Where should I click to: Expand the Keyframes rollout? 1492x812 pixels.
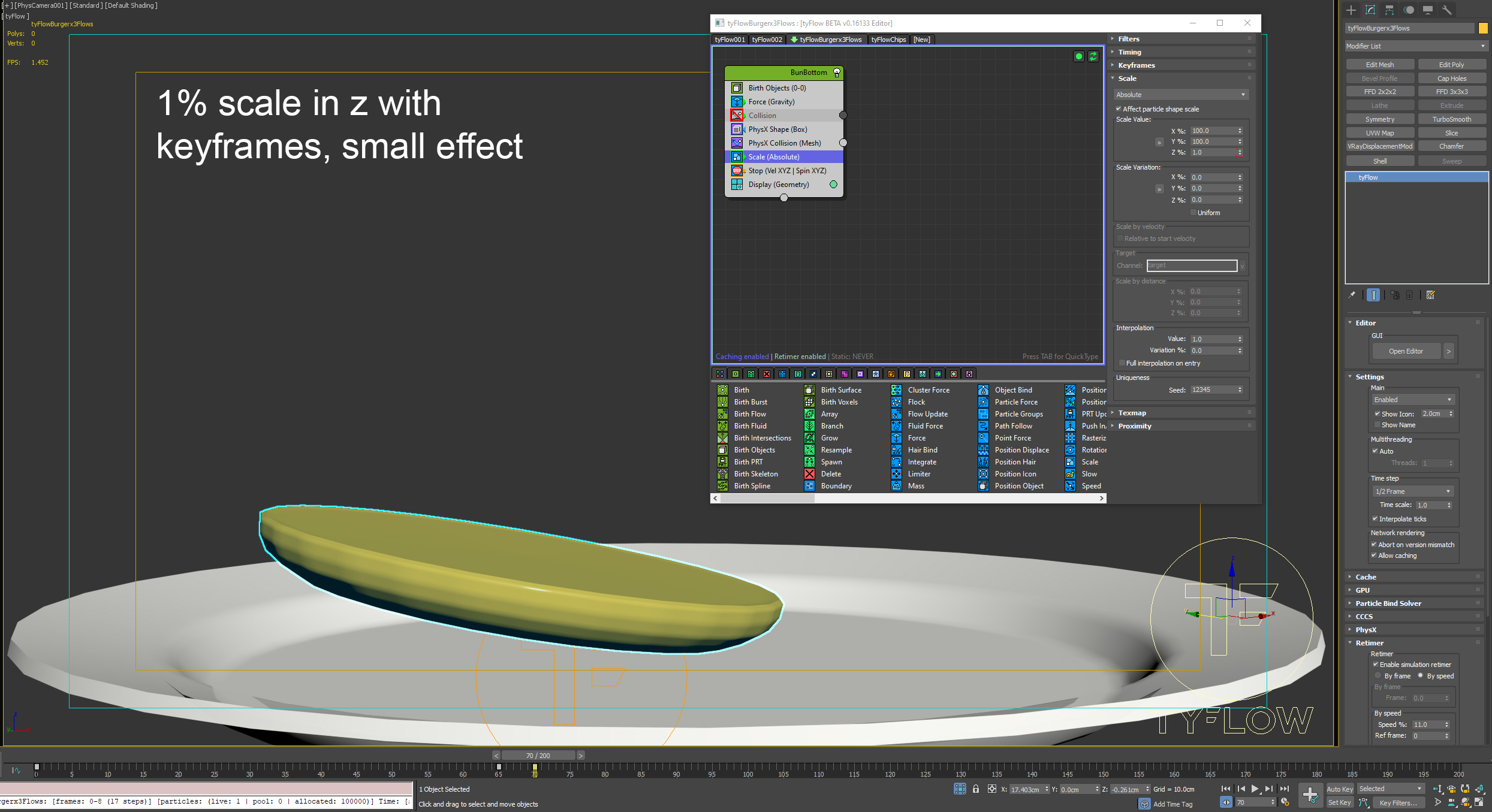tap(1136, 65)
